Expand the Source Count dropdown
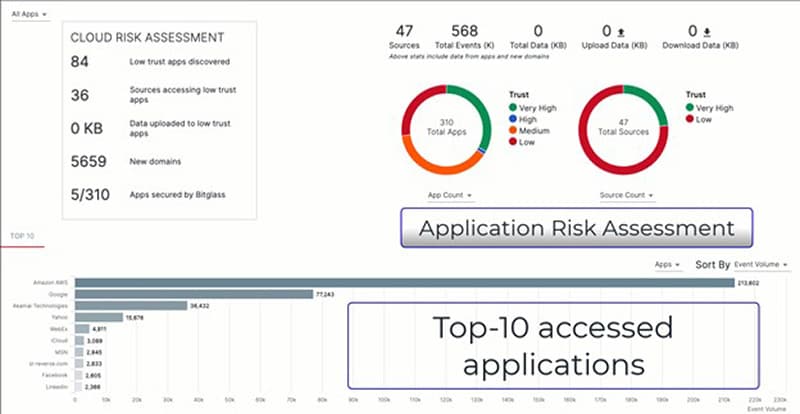 coord(625,195)
